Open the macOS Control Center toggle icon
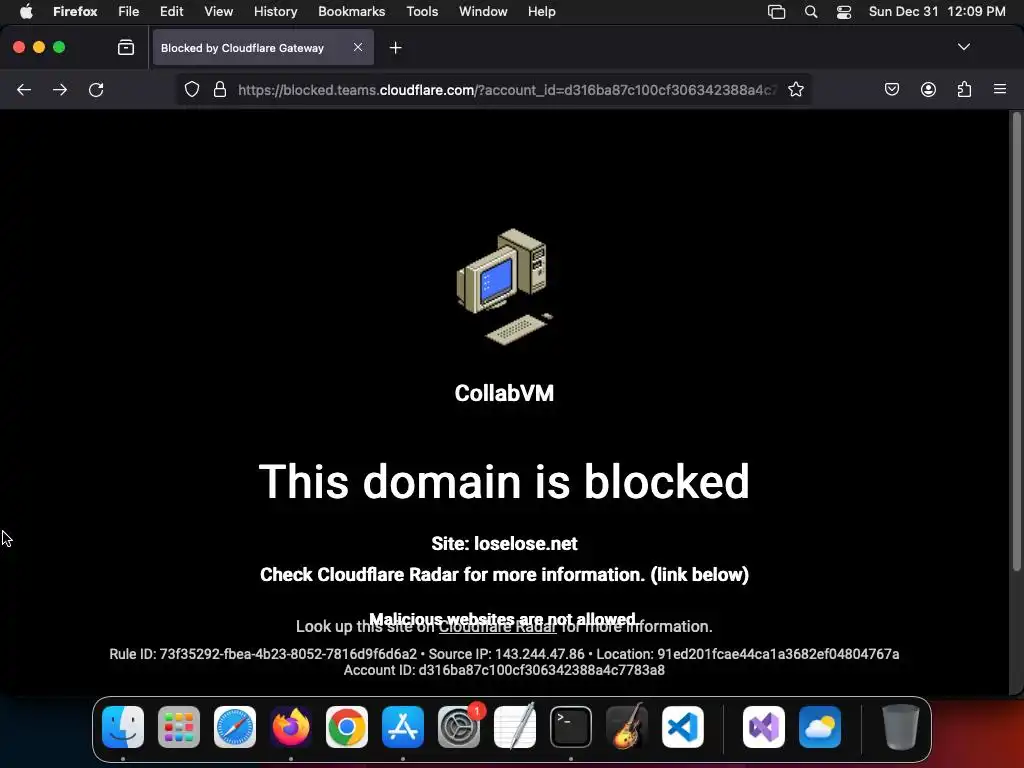 click(x=844, y=12)
